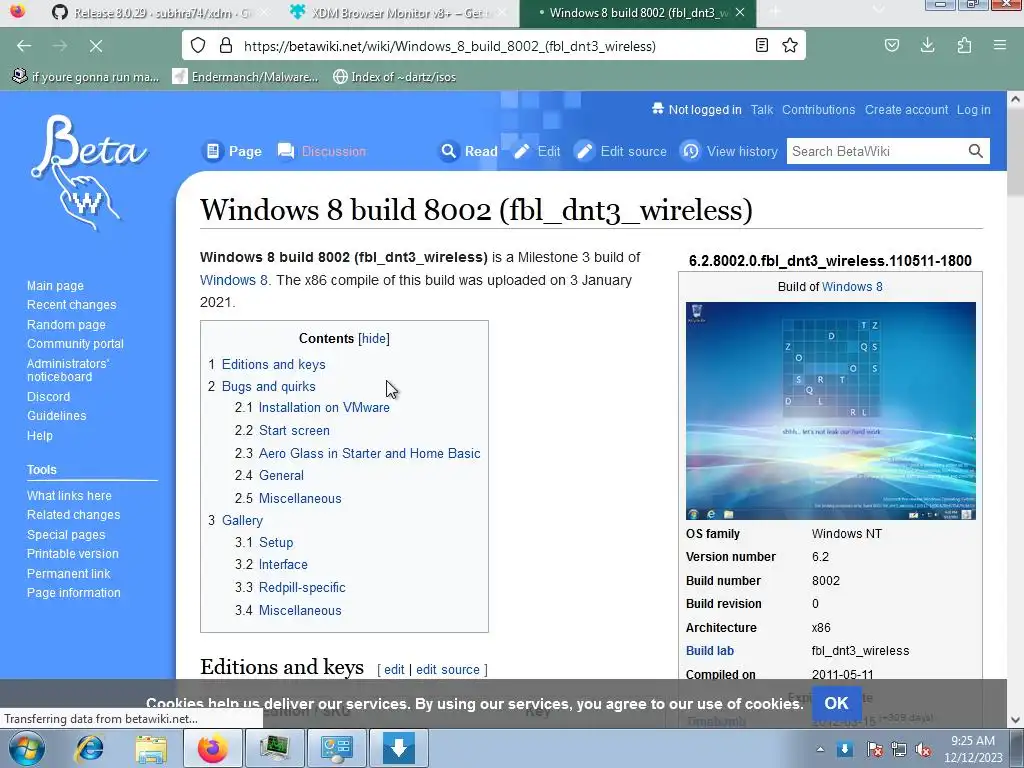The height and width of the screenshot is (768, 1024).
Task: Switch to Firefox in the taskbar
Action: click(x=213, y=748)
